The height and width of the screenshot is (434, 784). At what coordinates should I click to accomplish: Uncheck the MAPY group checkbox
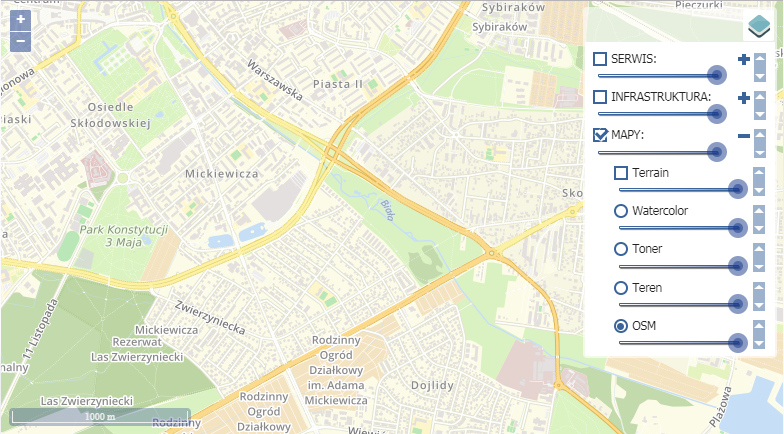[x=600, y=135]
